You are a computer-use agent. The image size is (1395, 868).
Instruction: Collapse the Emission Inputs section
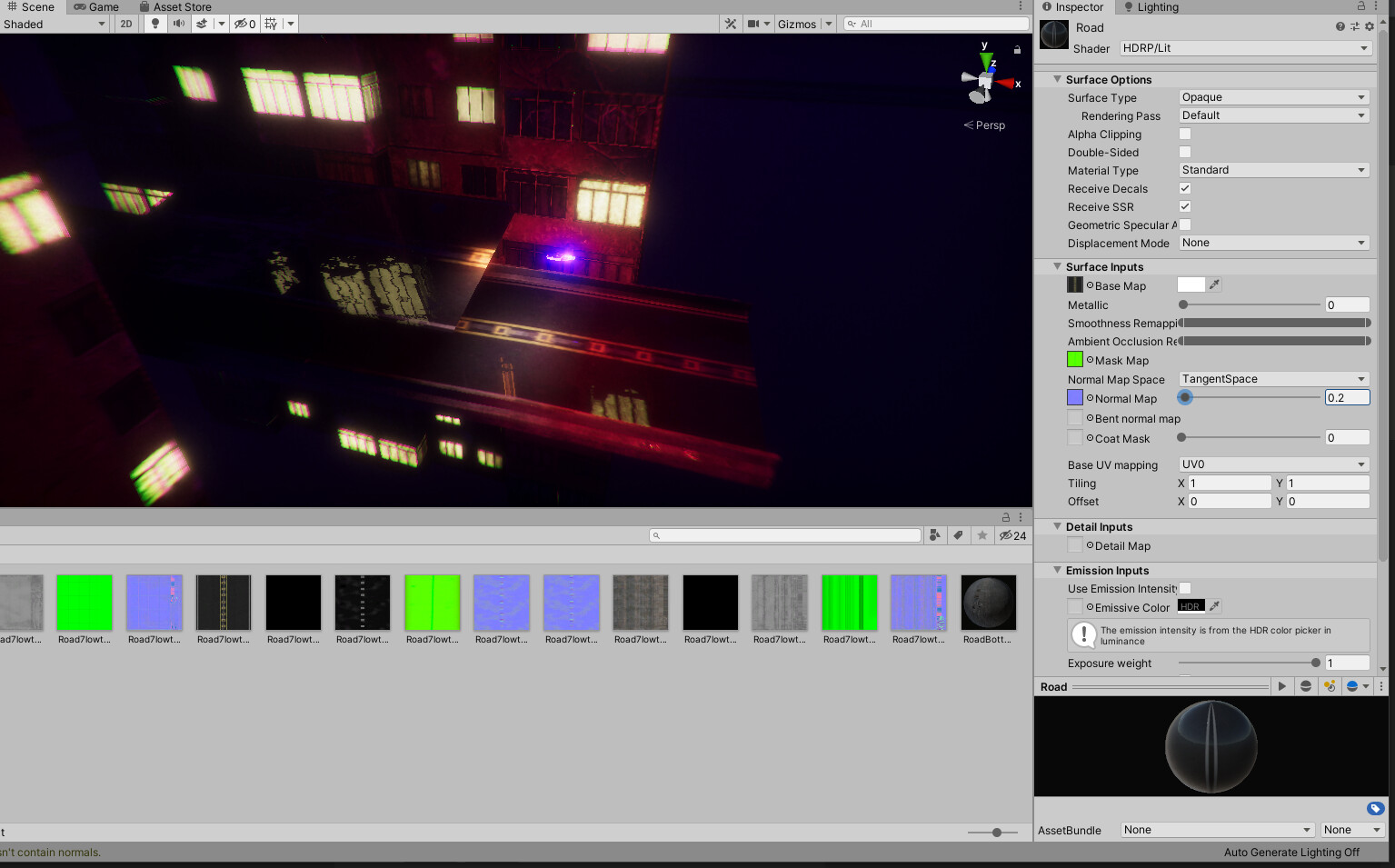point(1056,570)
